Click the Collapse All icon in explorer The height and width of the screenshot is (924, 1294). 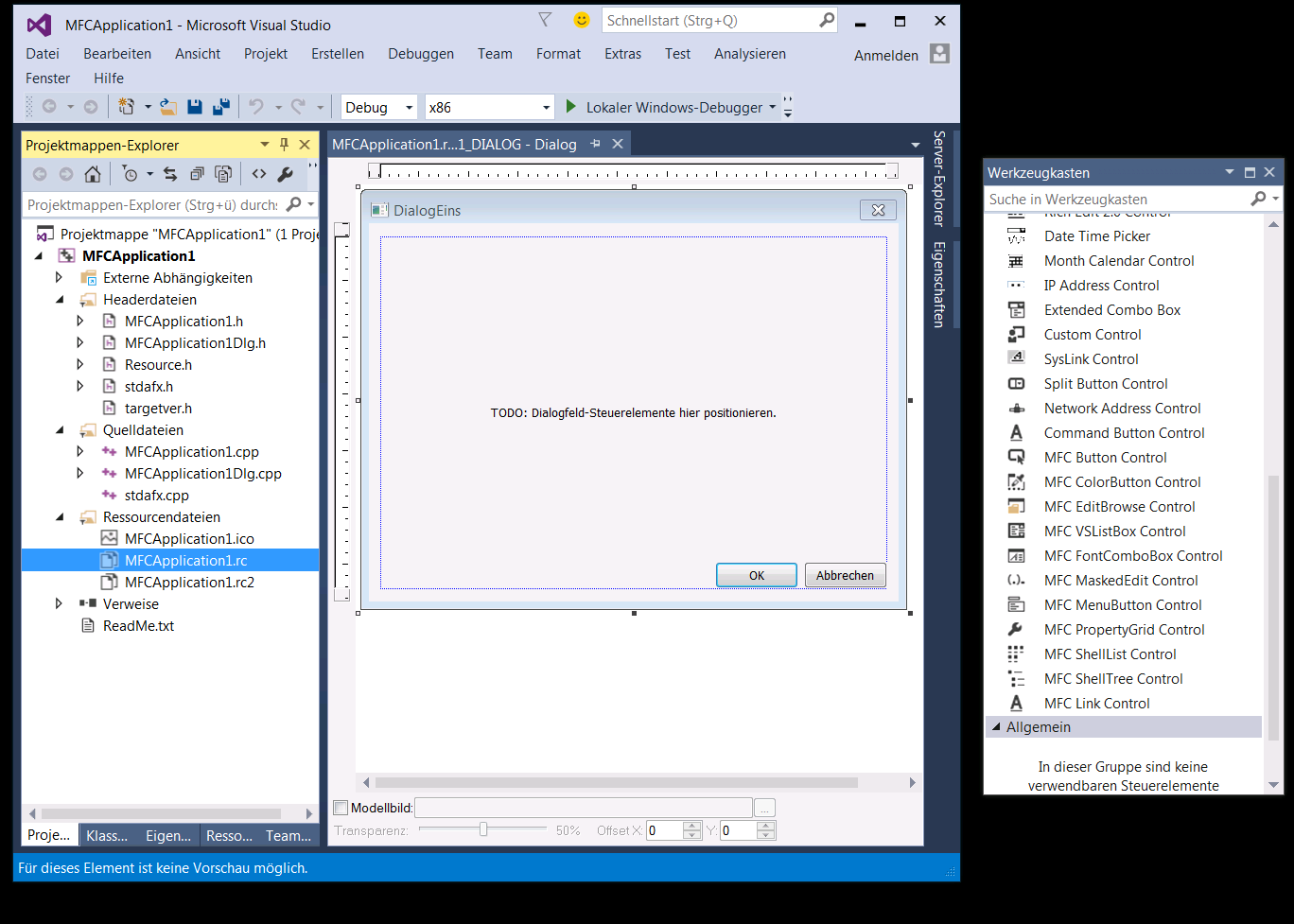click(x=197, y=174)
